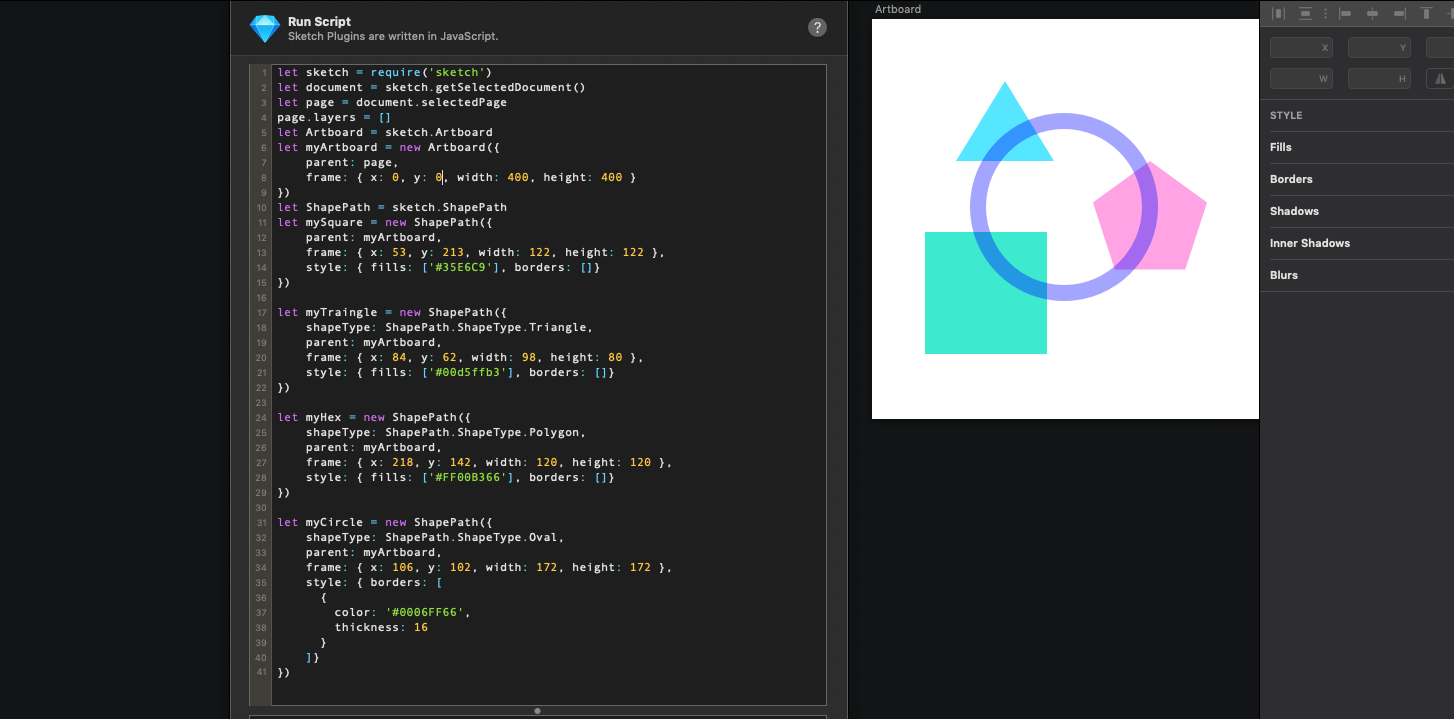Click the align horizontally center icon
1454x719 pixels.
point(1372,13)
